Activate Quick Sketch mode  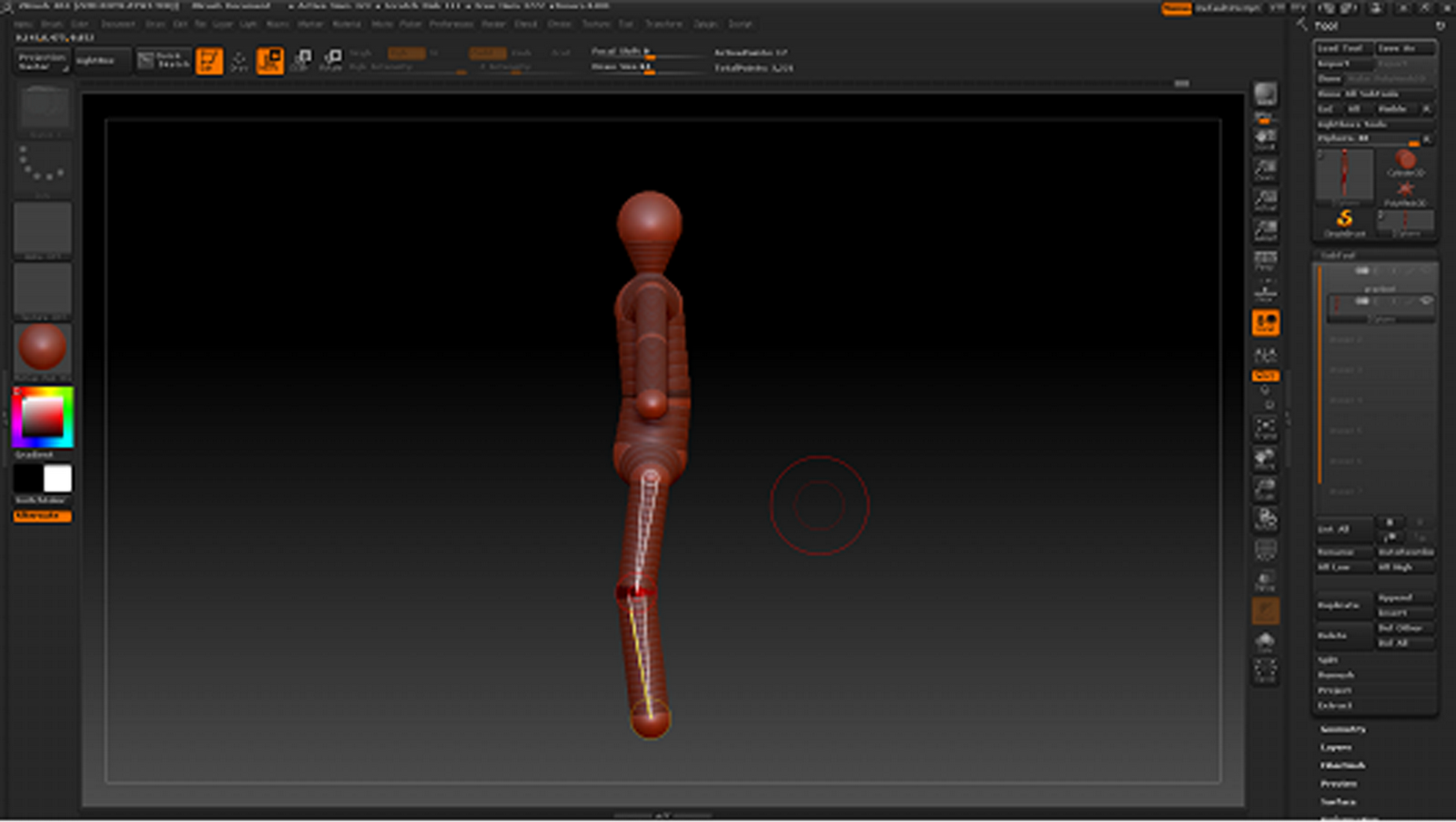click(x=164, y=61)
